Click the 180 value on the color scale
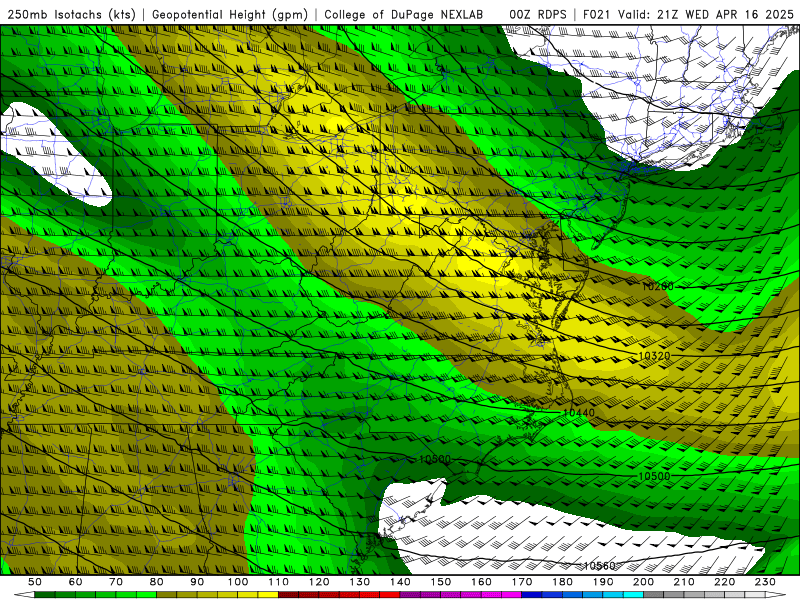Viewport: 800px width, 600px height. click(562, 582)
